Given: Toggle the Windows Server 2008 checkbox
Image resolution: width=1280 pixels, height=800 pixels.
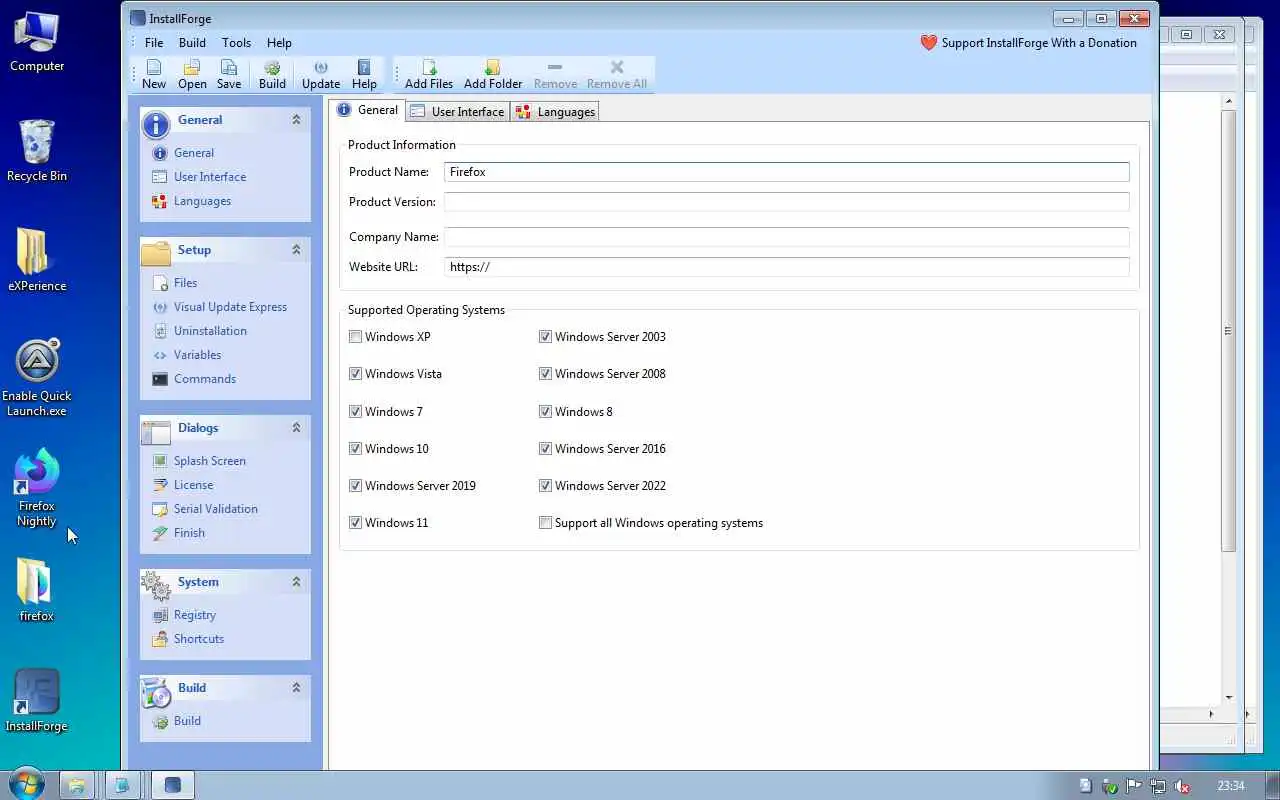Looking at the screenshot, I should pyautogui.click(x=545, y=374).
